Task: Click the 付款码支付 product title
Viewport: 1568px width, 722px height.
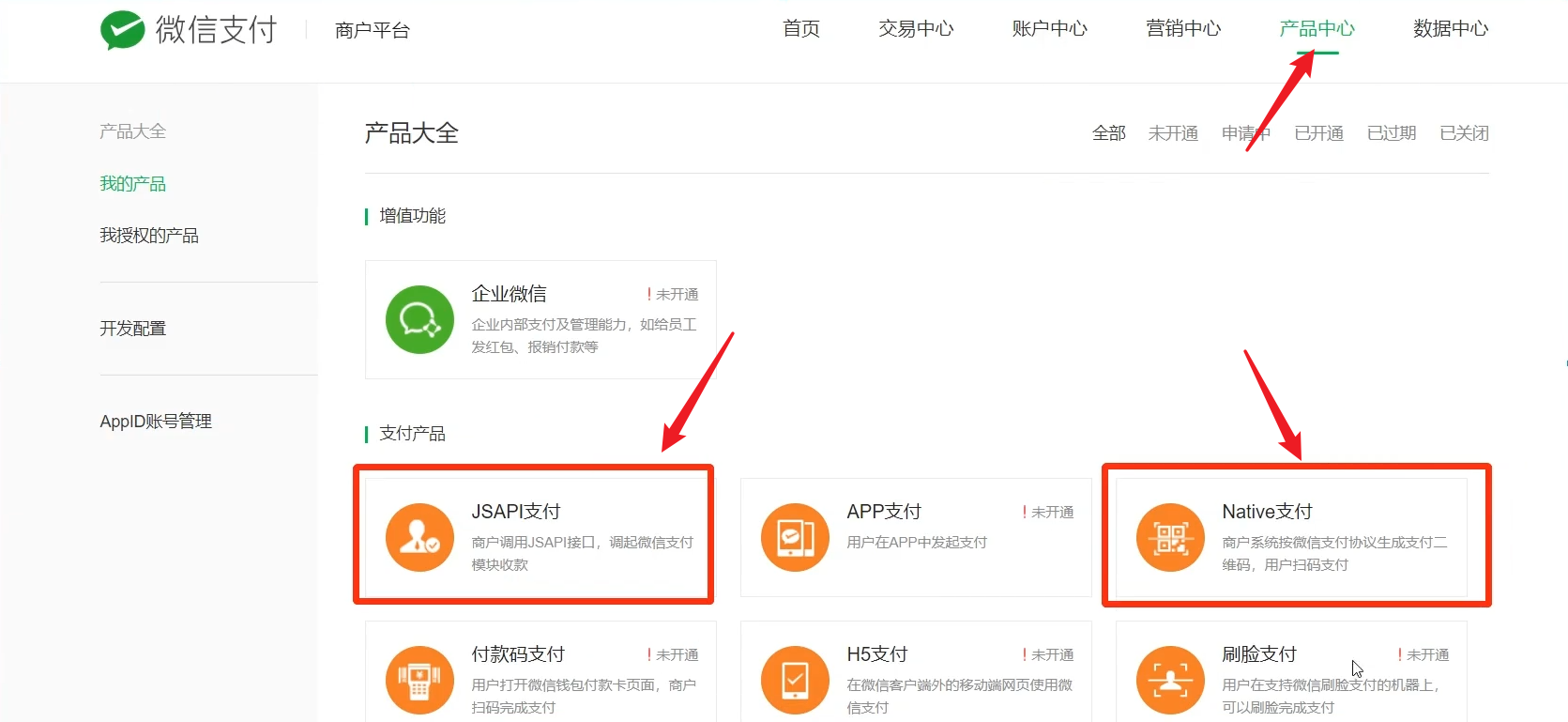Action: point(518,654)
